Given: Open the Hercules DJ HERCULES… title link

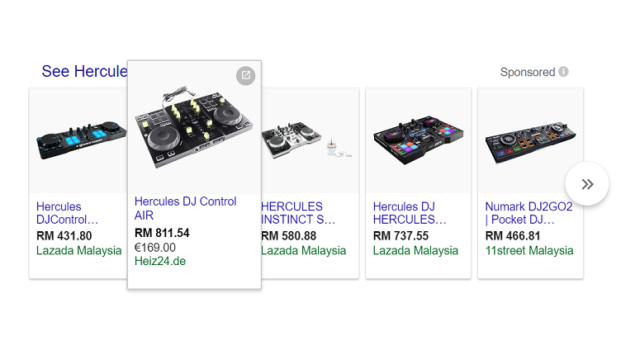Looking at the screenshot, I should pyautogui.click(x=409, y=213).
